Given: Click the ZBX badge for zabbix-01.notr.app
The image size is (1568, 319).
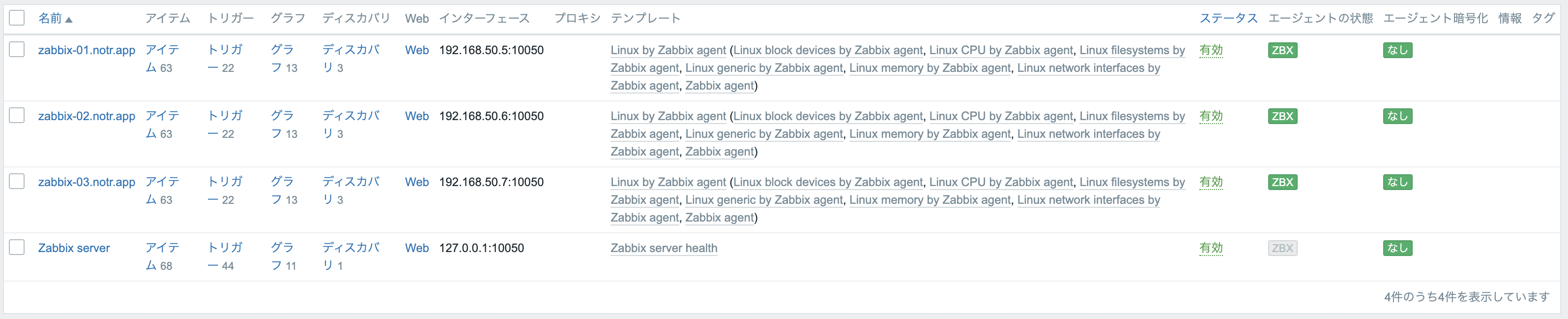Looking at the screenshot, I should 1282,50.
